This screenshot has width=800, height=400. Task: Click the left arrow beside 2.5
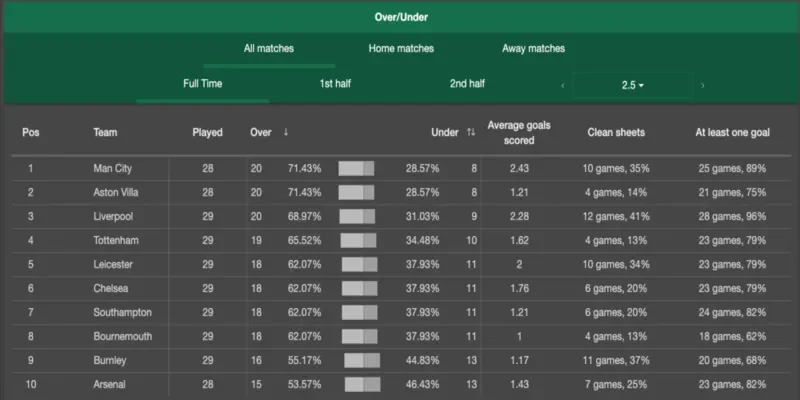point(562,85)
